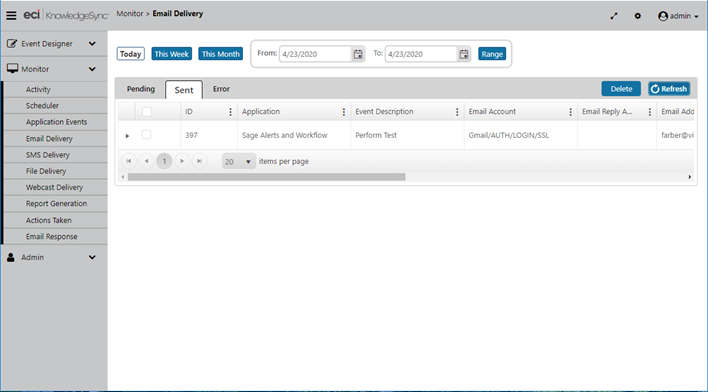
Task: Sort by the Event Description header
Action: (x=384, y=112)
